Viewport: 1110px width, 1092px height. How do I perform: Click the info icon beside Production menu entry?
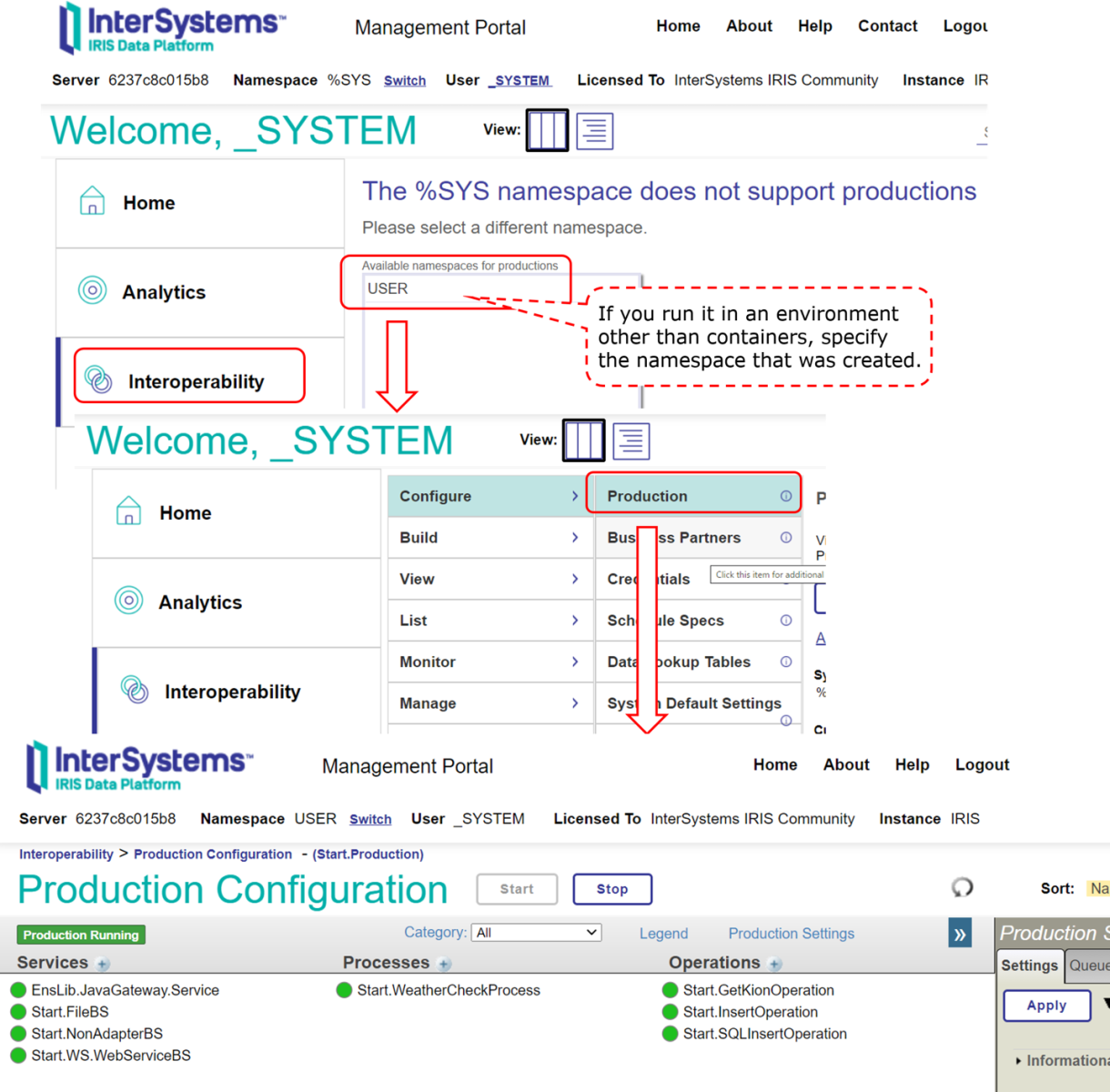point(785,496)
